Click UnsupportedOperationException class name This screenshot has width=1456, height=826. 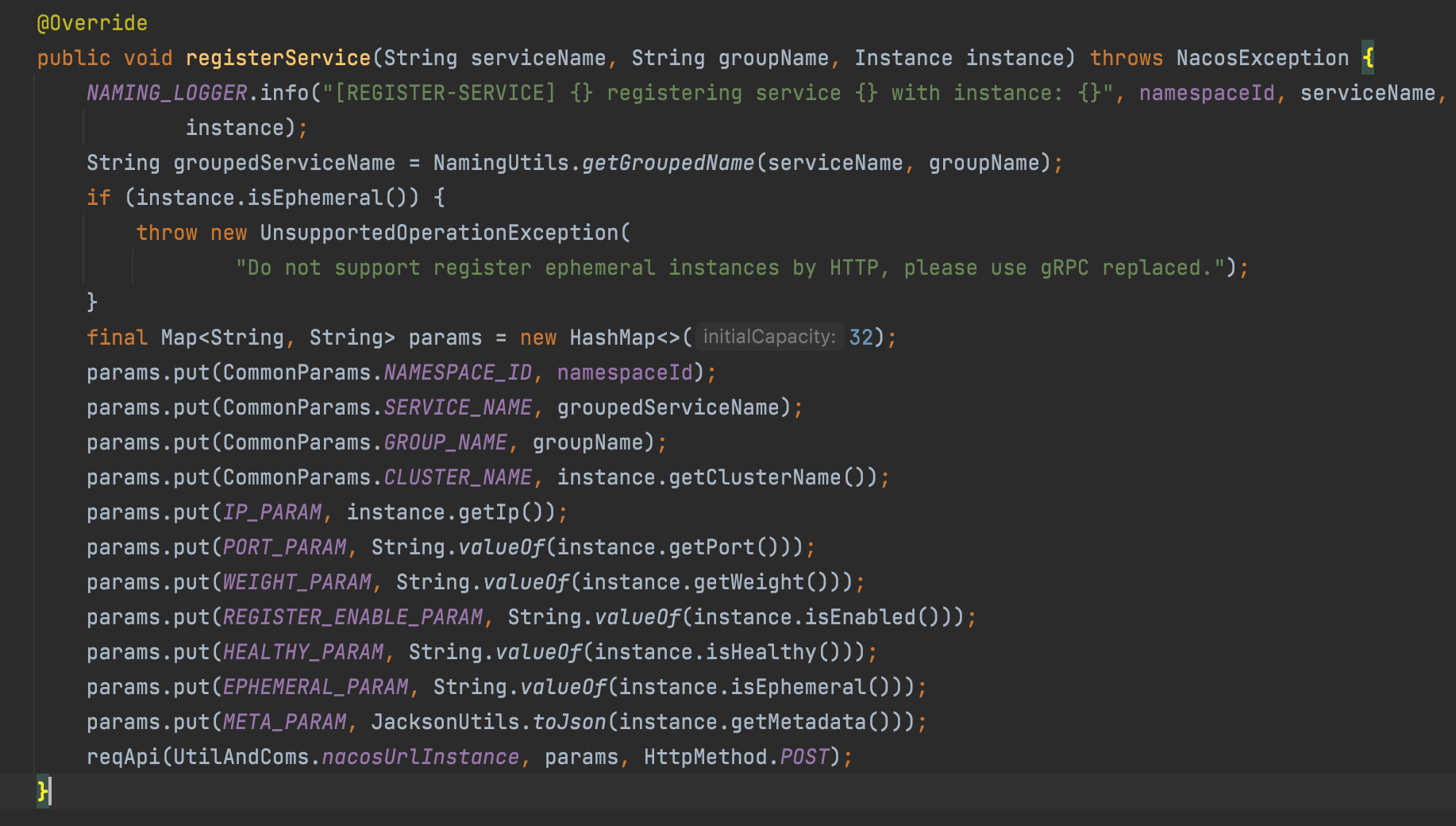439,233
